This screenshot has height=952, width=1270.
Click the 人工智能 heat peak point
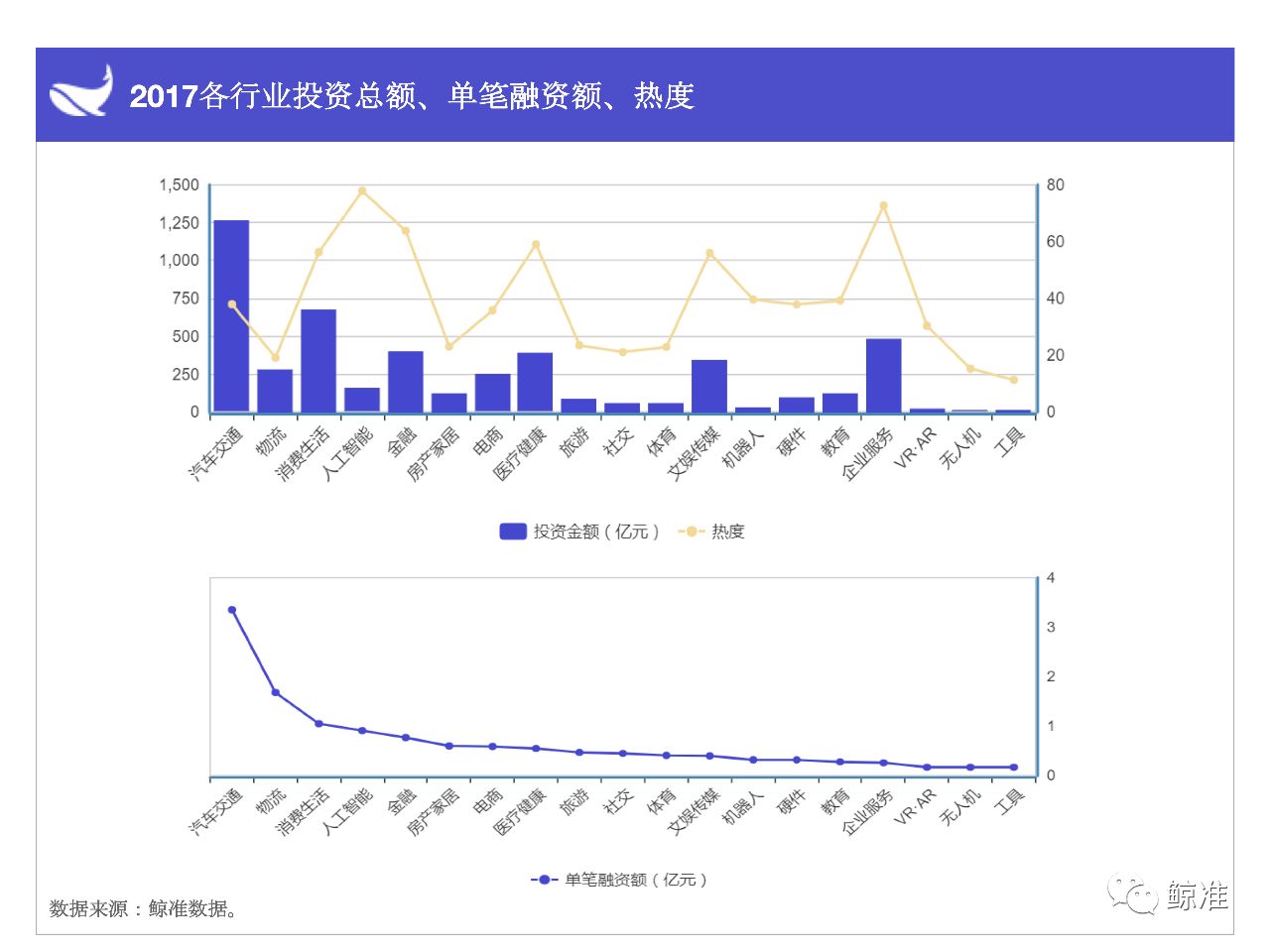(x=362, y=190)
